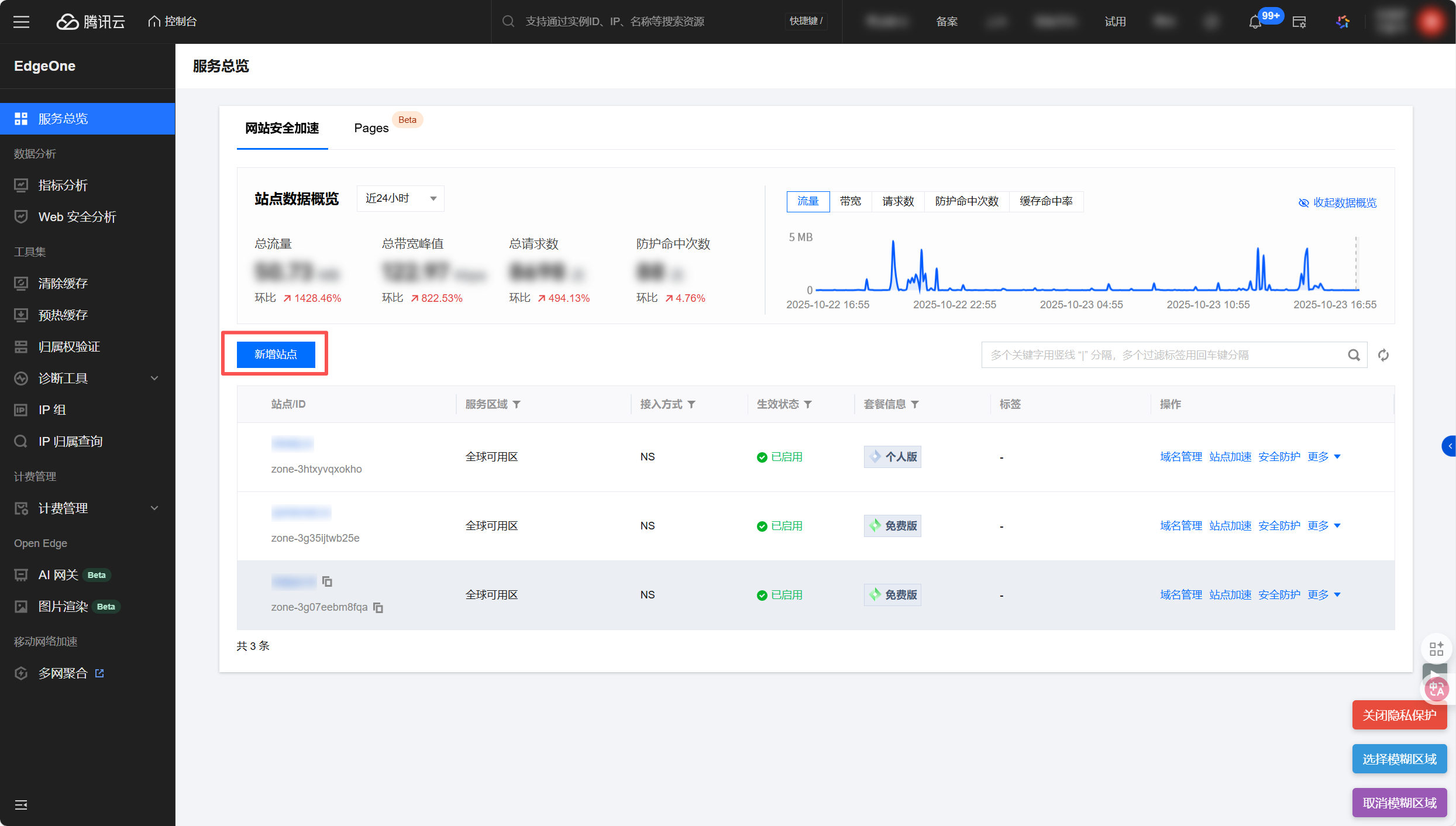Focus the top resource search field
The width and height of the screenshot is (1456, 826).
click(x=614, y=22)
